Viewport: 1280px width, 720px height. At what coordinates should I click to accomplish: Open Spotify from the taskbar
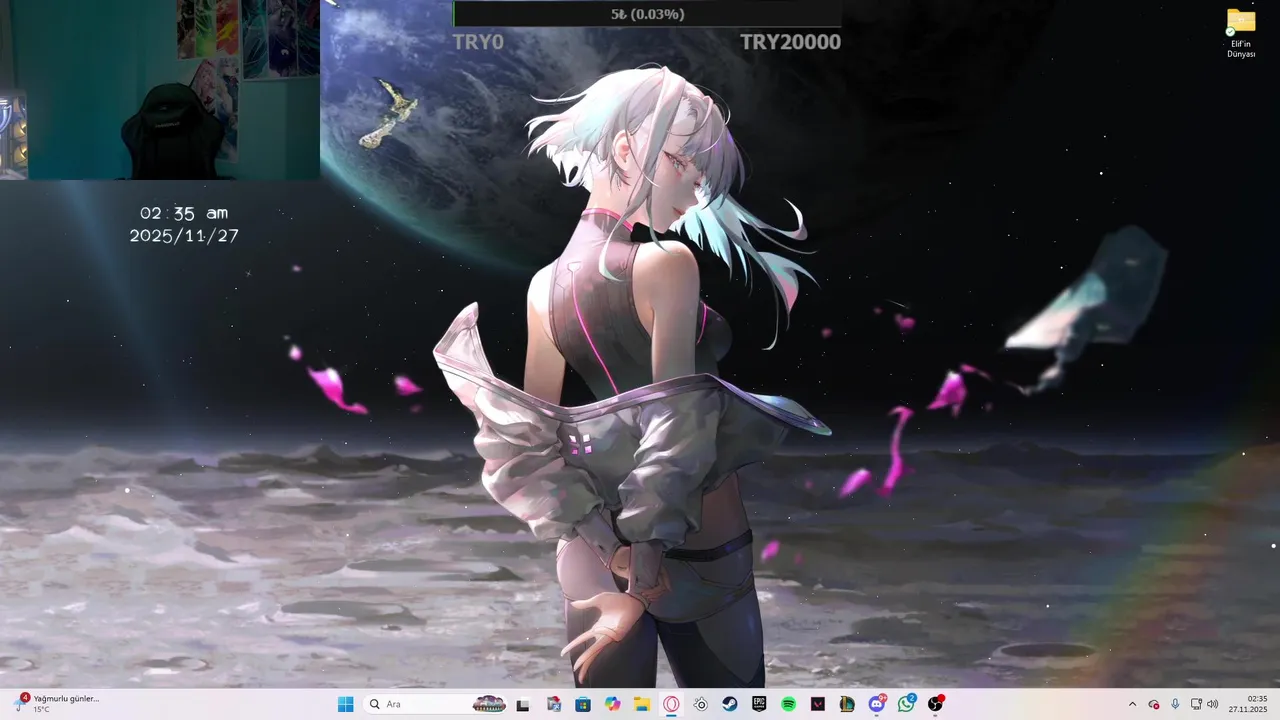point(788,704)
